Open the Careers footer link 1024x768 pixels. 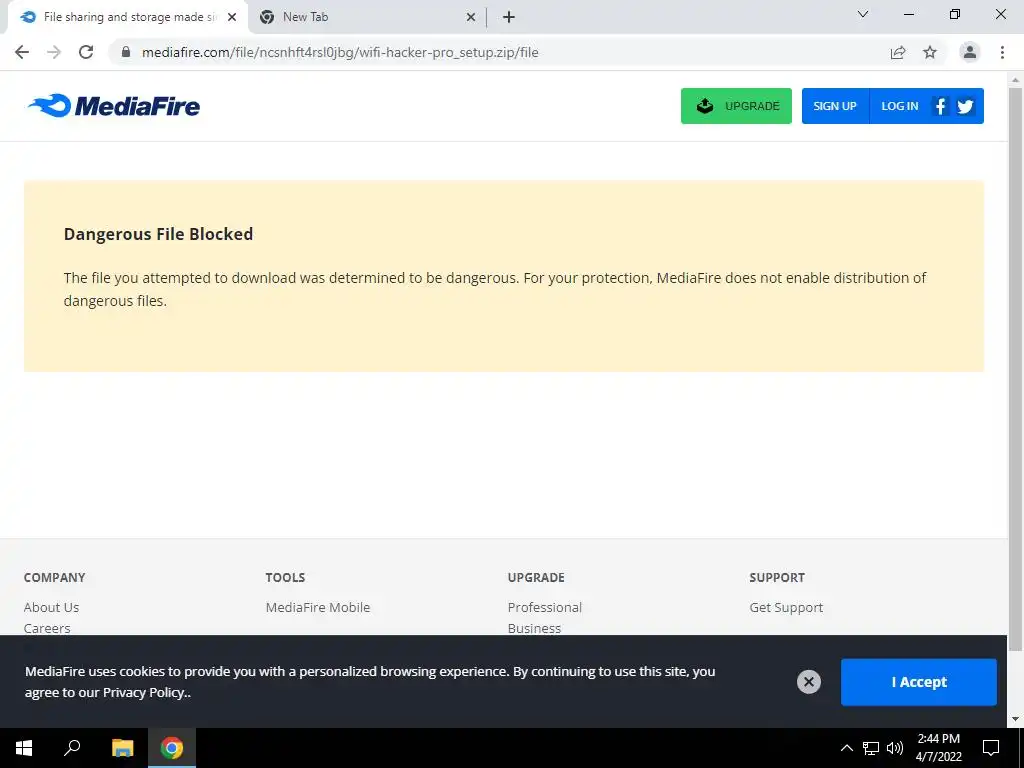coord(47,628)
